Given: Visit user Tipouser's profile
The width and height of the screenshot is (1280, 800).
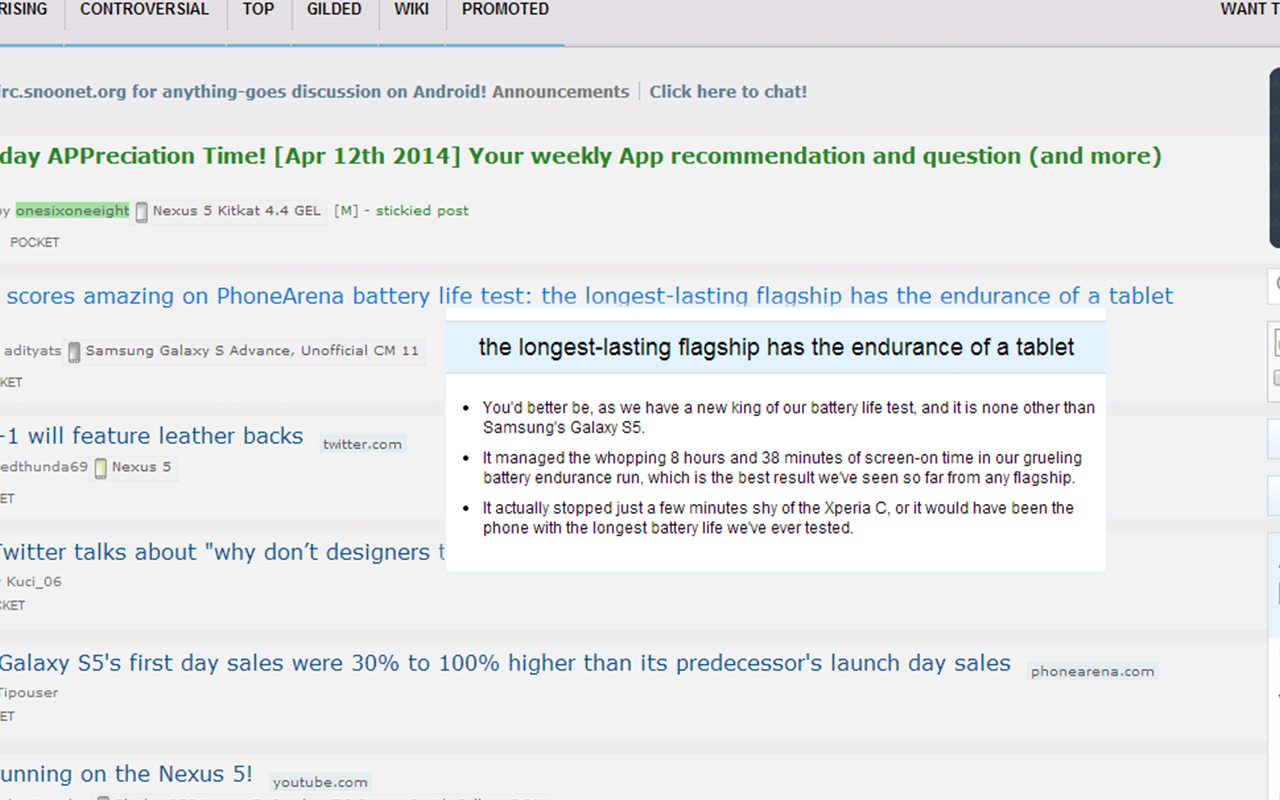Looking at the screenshot, I should (29, 693).
